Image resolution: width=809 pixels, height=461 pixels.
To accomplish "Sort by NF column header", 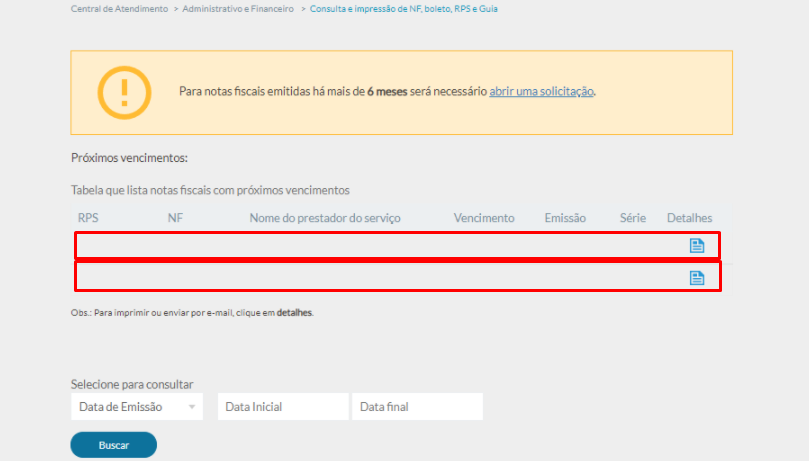I will click(174, 218).
